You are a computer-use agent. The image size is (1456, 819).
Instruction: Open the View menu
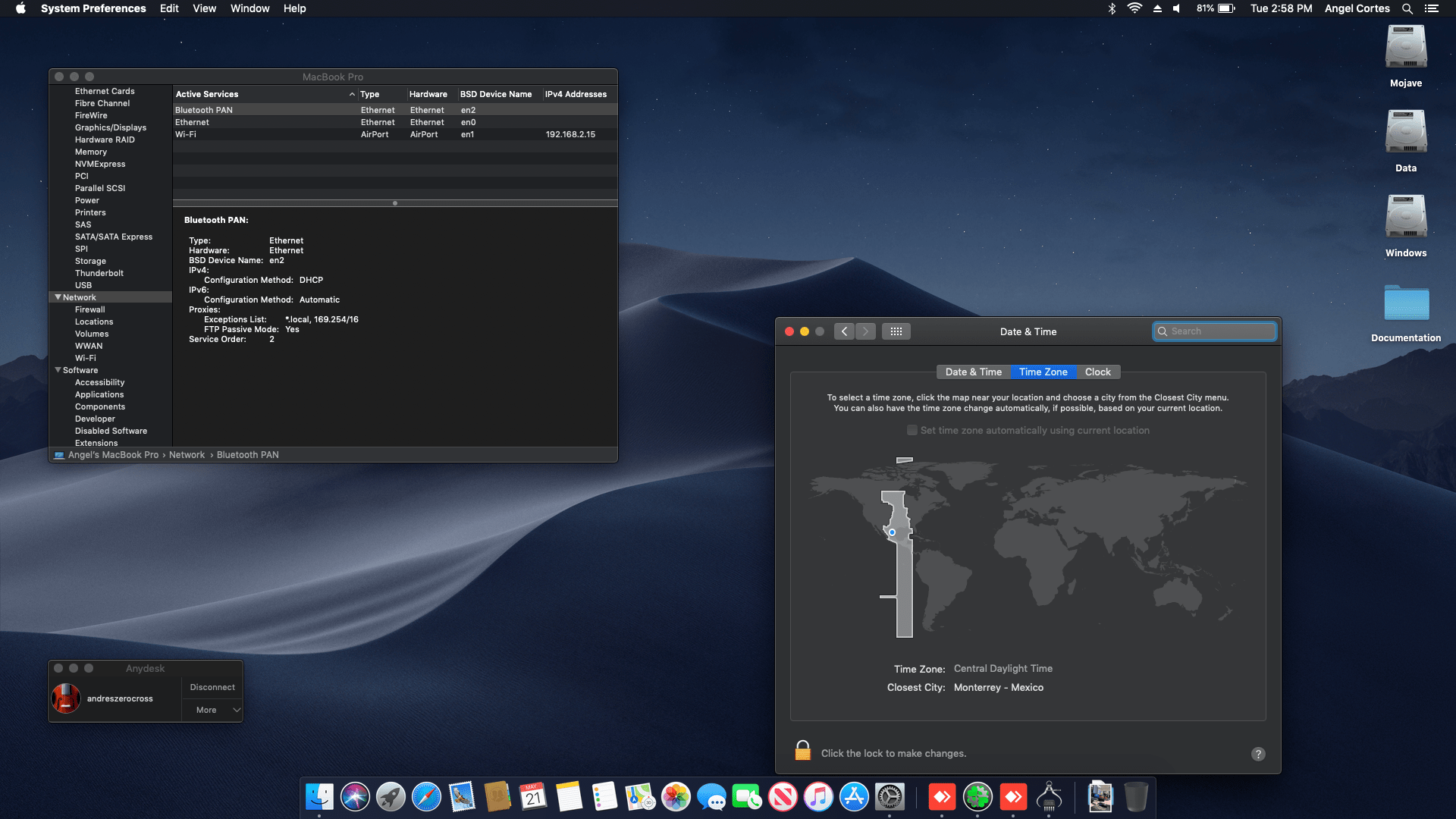(x=204, y=8)
